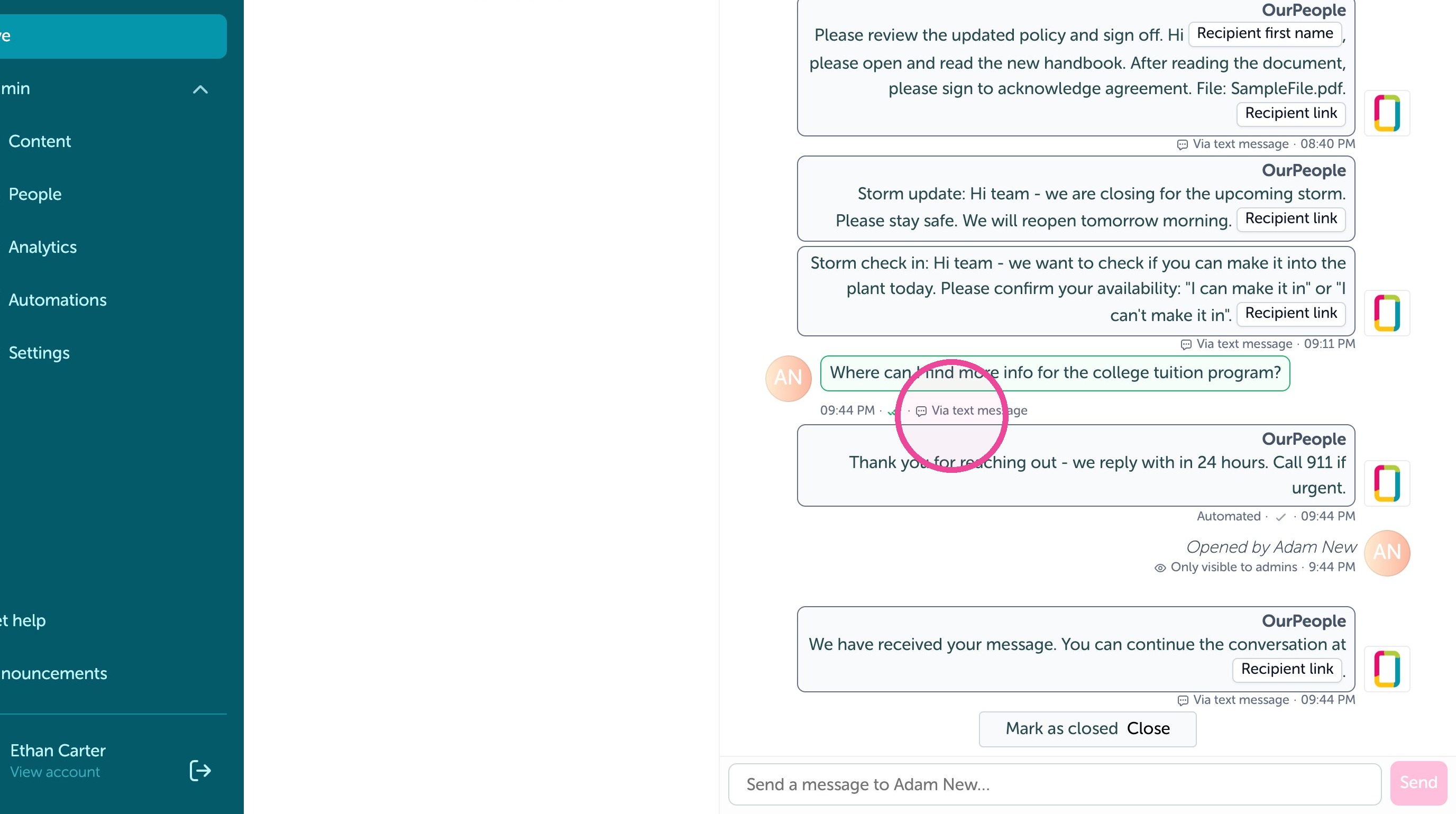The width and height of the screenshot is (1456, 814).
Task: Click text message icon below storm check-in message
Action: point(1186,344)
